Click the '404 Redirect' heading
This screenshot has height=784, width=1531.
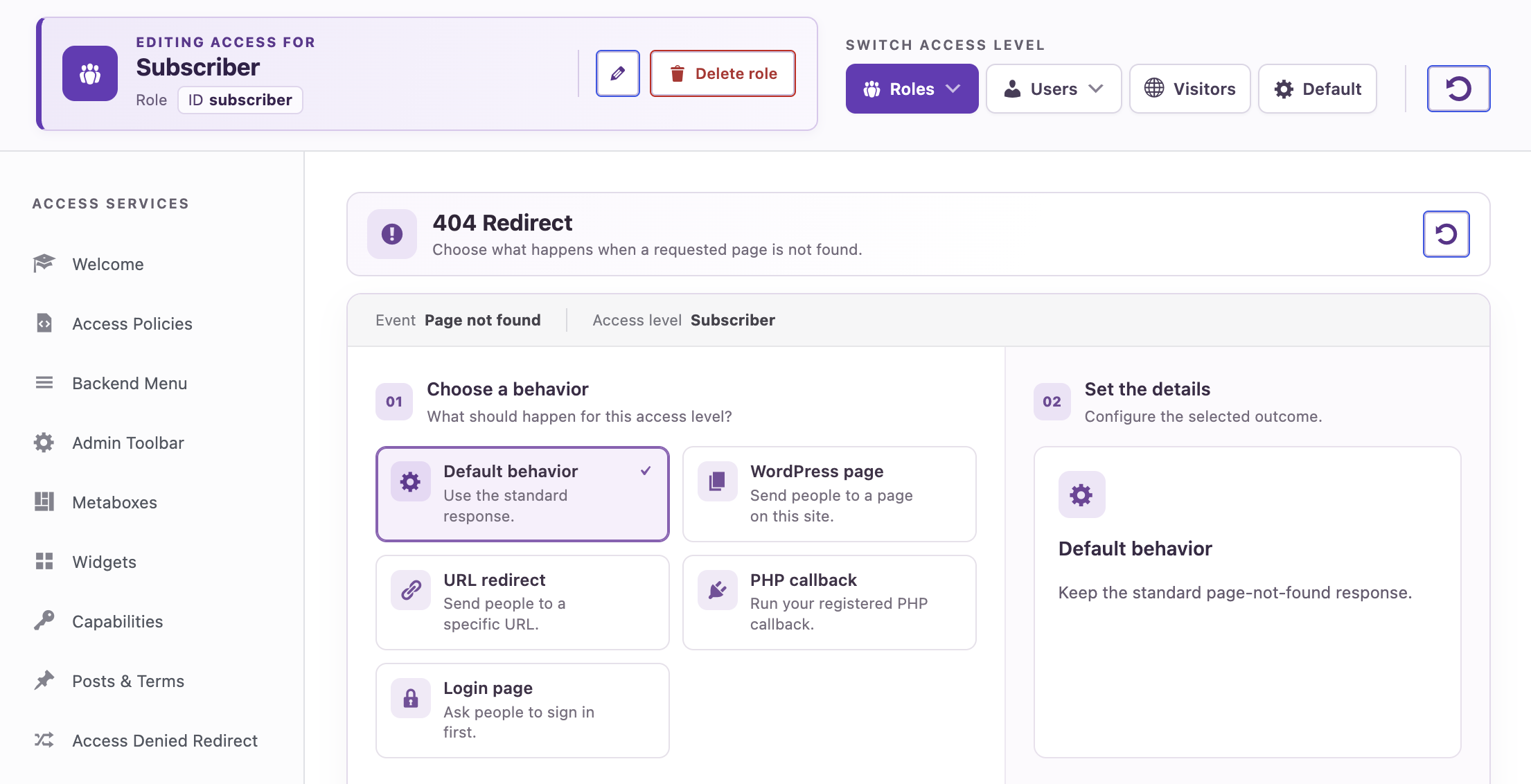click(x=502, y=223)
